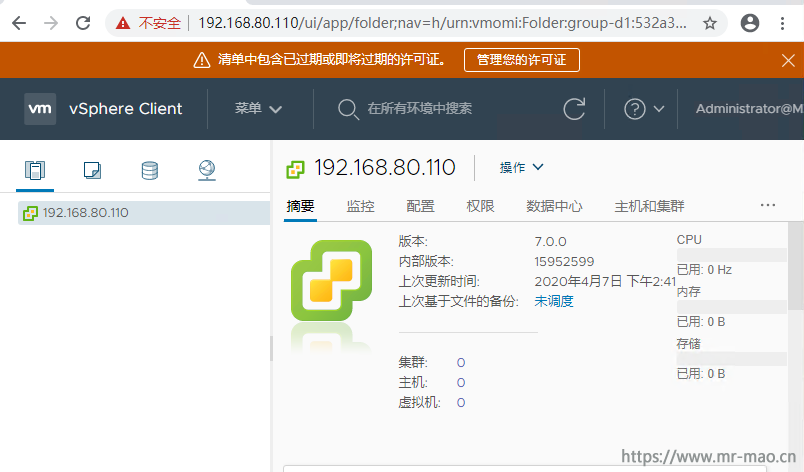
Task: Click the address bar URL
Action: point(442,23)
